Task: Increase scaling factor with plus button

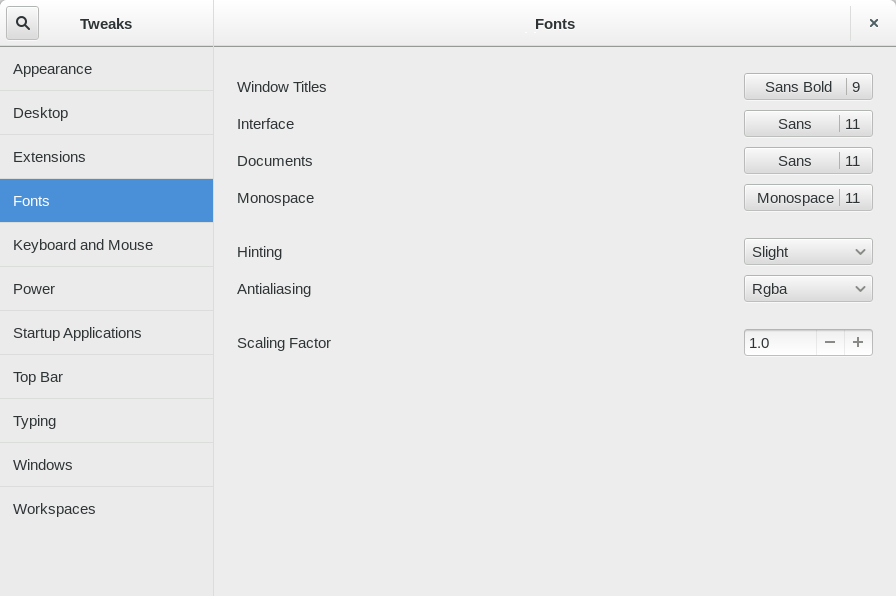Action: point(858,342)
